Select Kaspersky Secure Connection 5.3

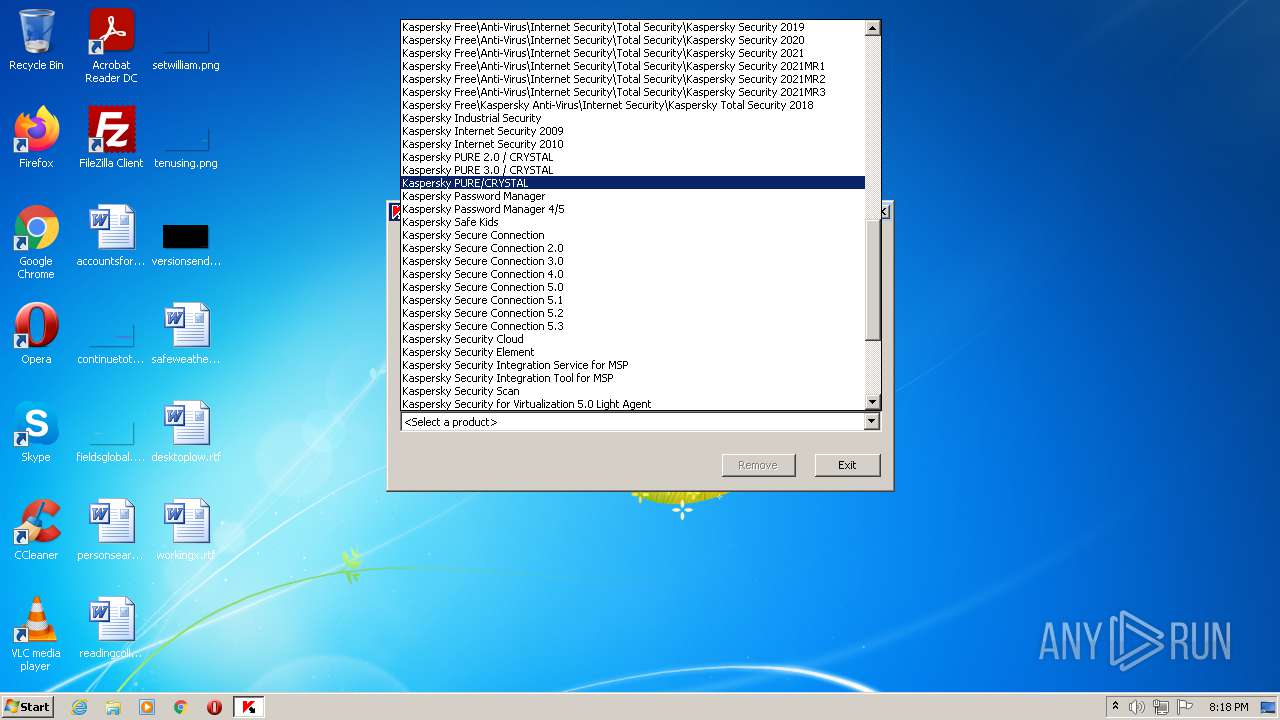click(633, 326)
